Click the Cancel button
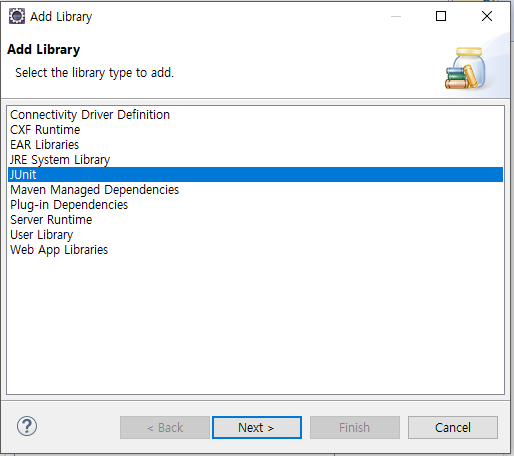This screenshot has width=514, height=456. pos(453,427)
